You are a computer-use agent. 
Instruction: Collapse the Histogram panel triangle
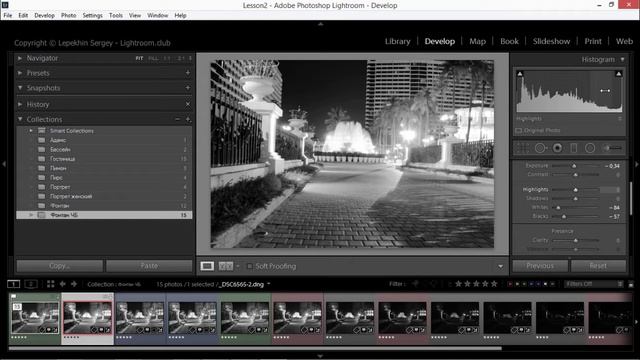(622, 60)
